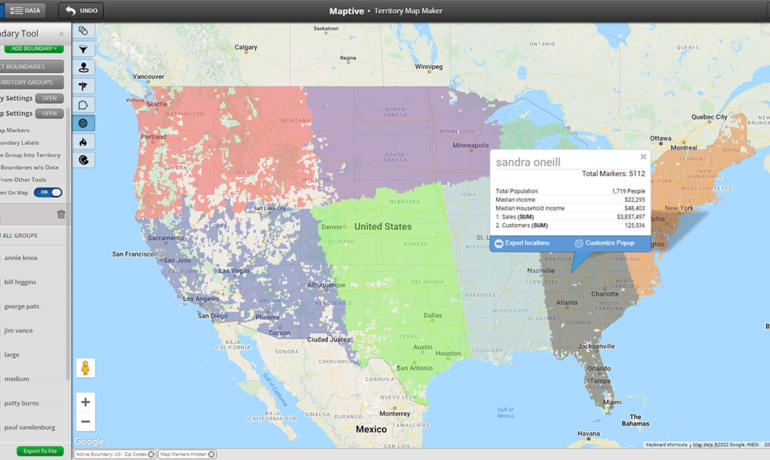Select the jim vance territory group
770x460 pixels.
(x=19, y=330)
